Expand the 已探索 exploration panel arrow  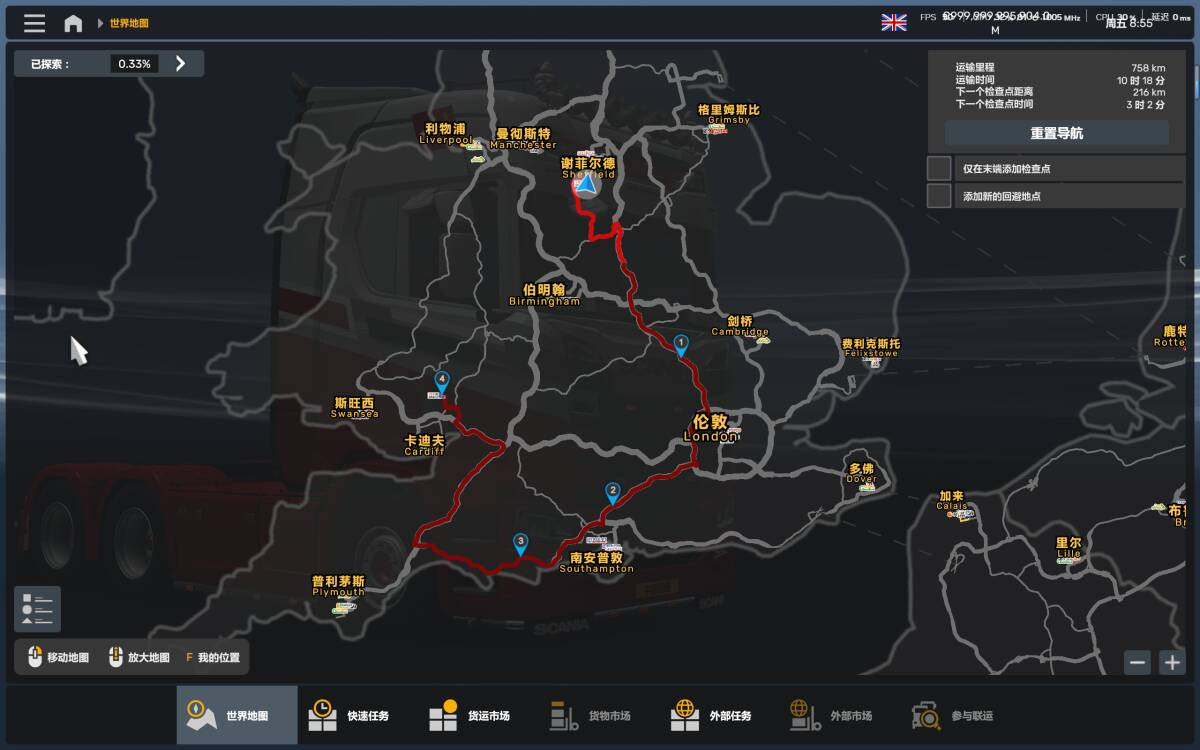(180, 64)
